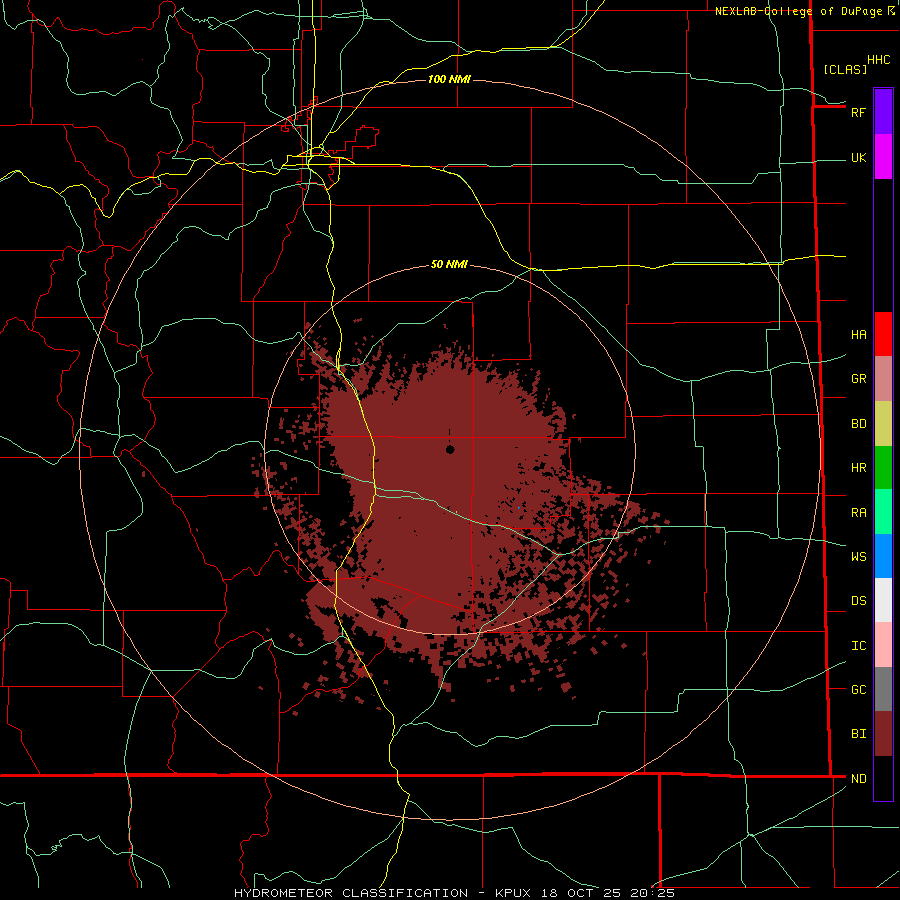Select the gray GC legend swatch
Viewport: 900px width, 900px height.
[883, 689]
